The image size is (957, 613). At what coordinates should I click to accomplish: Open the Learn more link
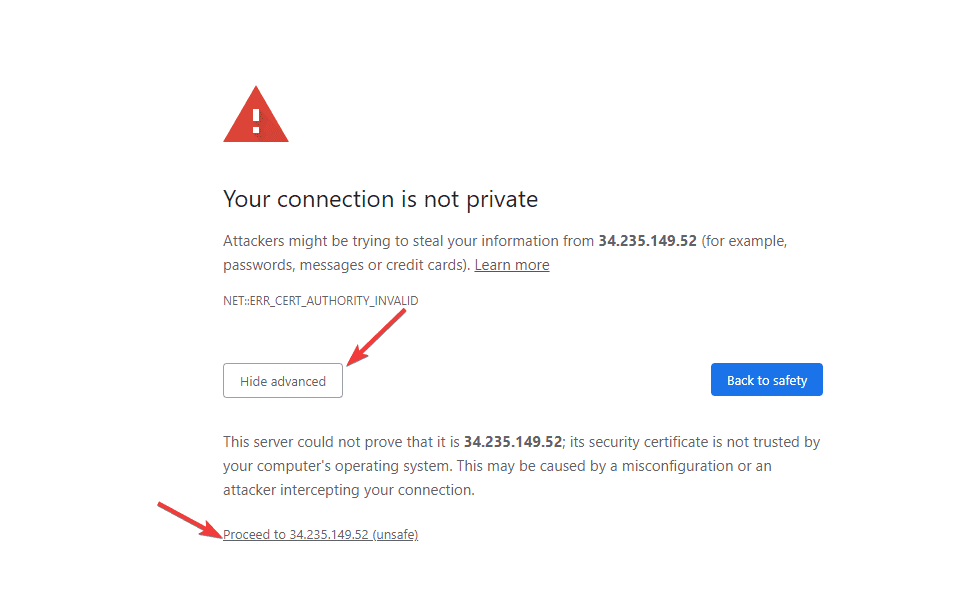pyautogui.click(x=511, y=264)
